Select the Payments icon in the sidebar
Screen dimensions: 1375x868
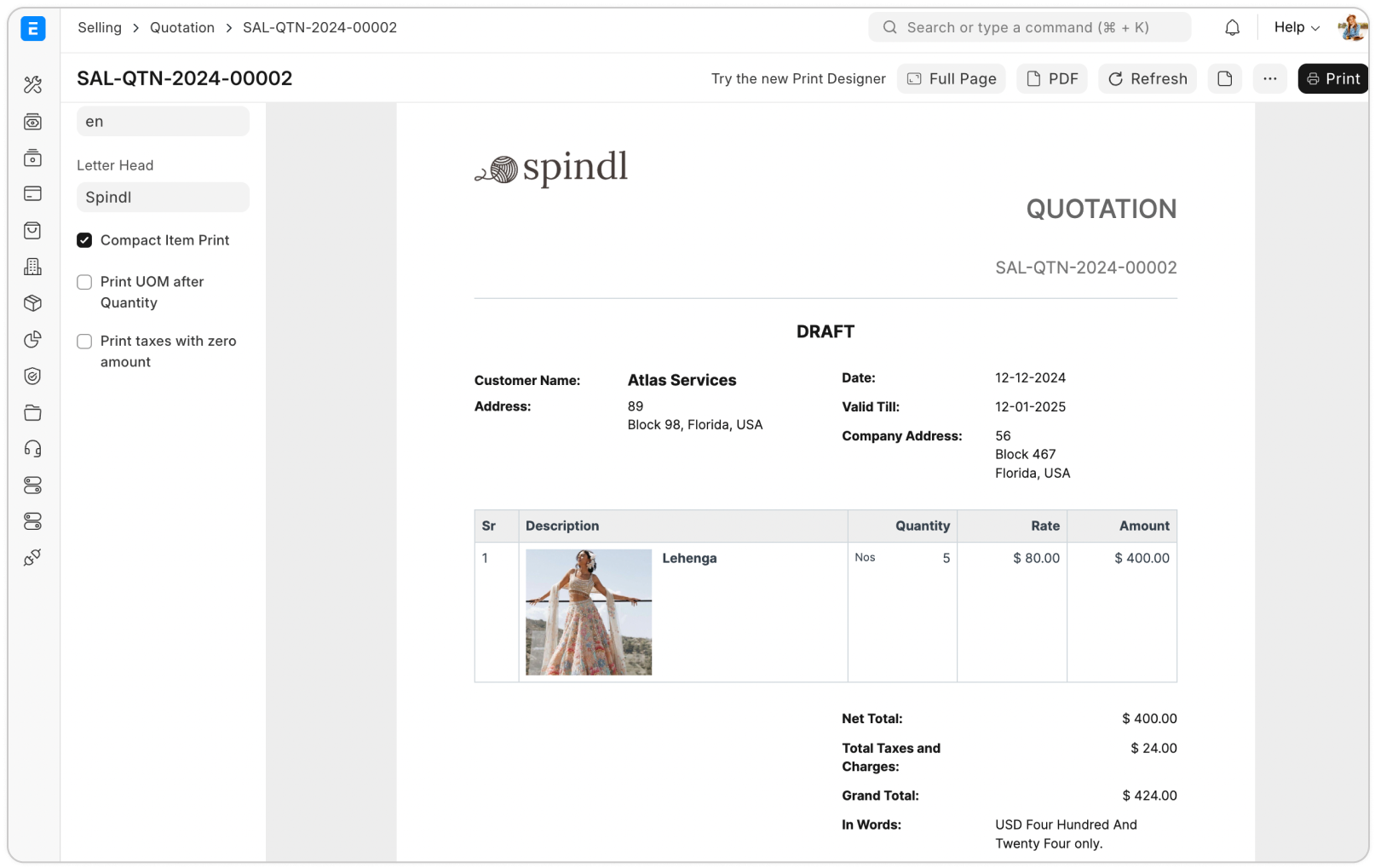[x=33, y=193]
